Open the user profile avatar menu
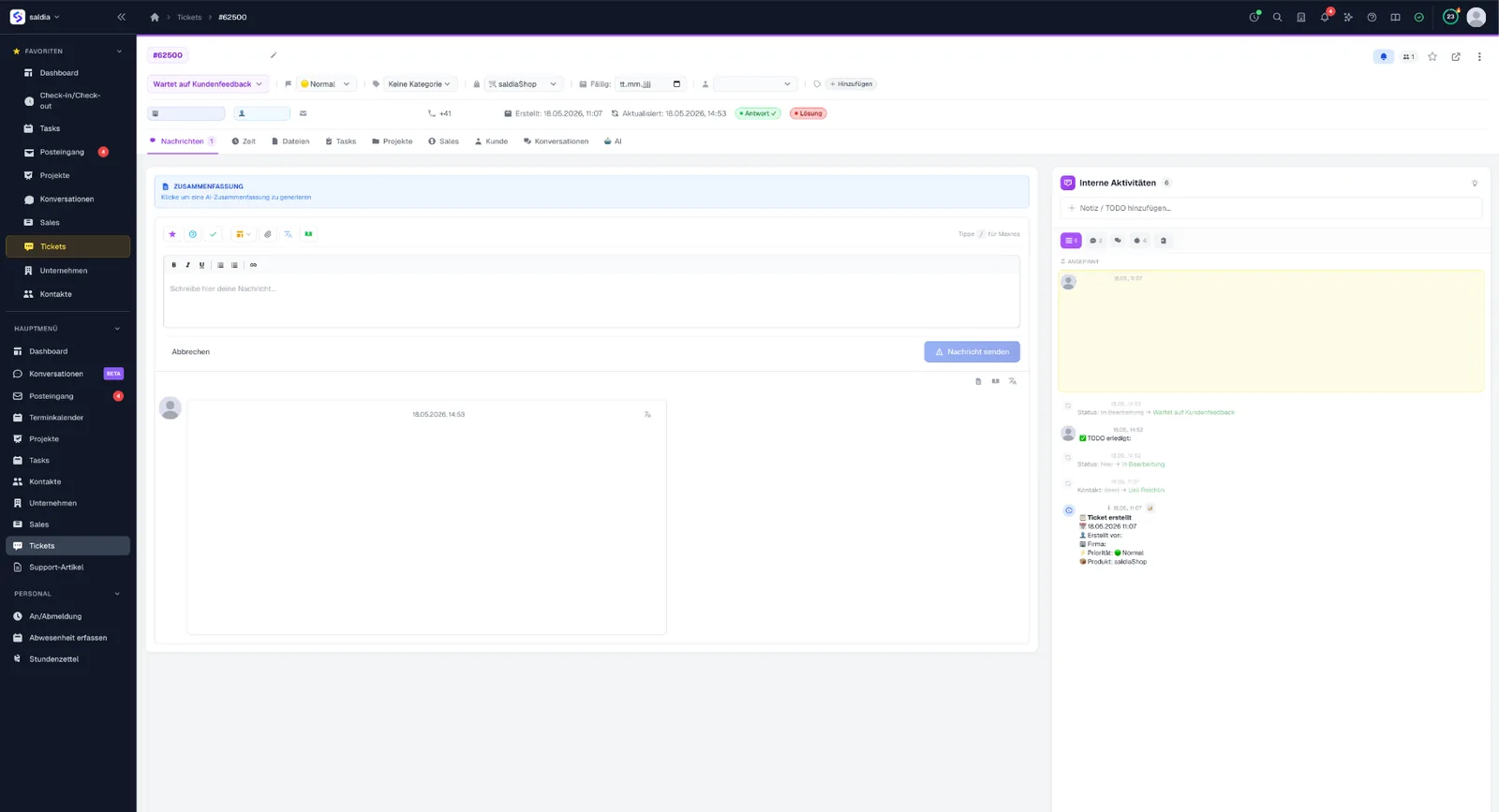The width and height of the screenshot is (1499, 812). coord(1476,17)
